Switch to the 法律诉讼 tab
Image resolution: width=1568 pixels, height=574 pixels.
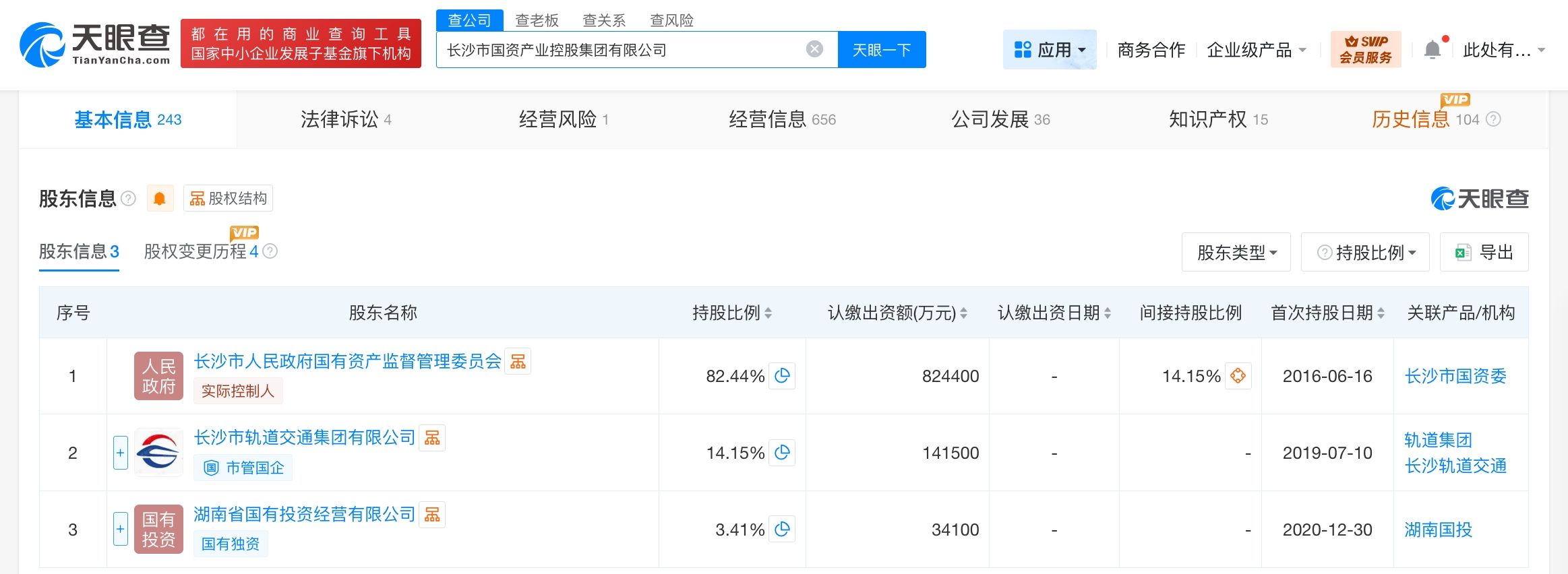[344, 120]
